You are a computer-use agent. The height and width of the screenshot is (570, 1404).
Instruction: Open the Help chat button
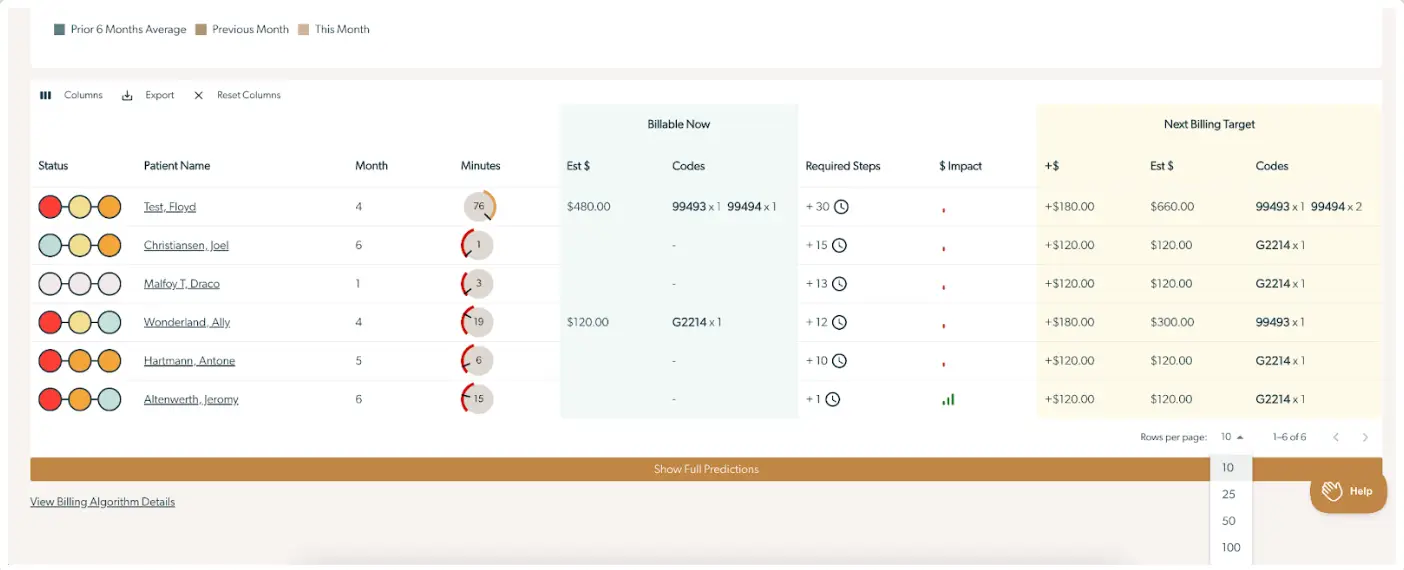pyautogui.click(x=1348, y=491)
